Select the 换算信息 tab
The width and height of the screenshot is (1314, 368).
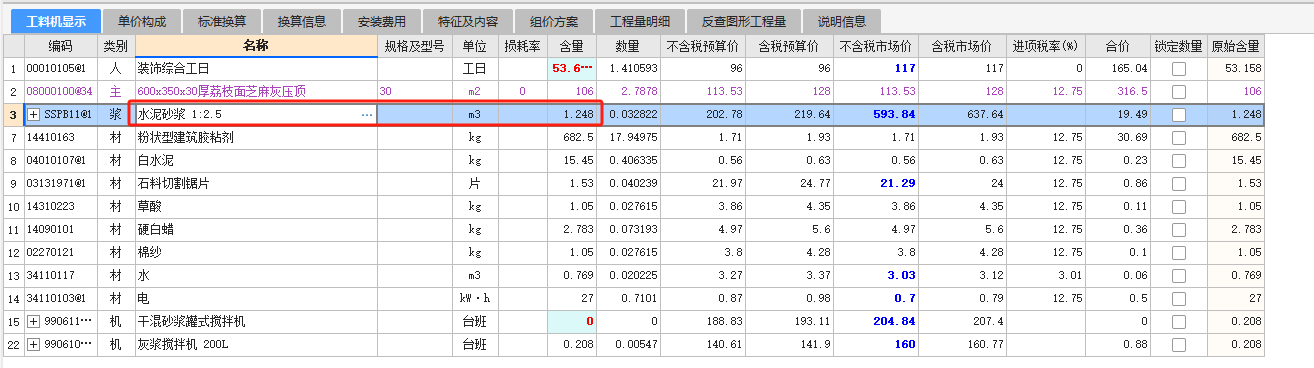point(301,21)
